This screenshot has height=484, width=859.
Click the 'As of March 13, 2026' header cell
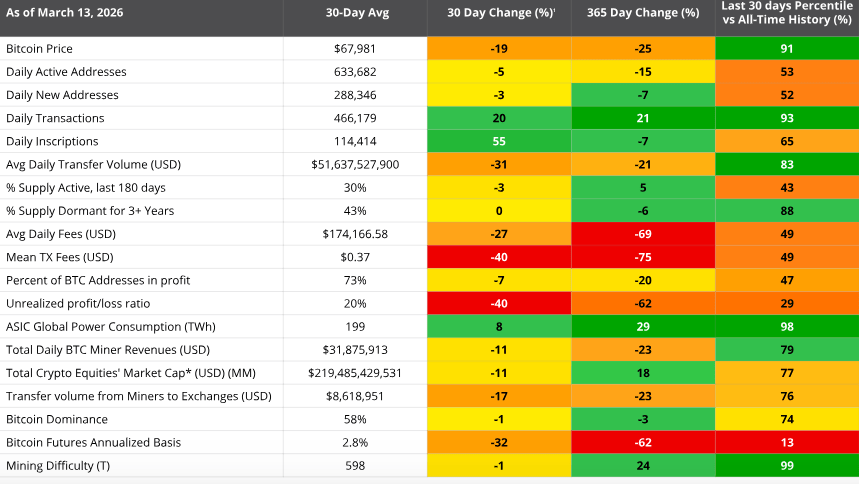pyautogui.click(x=67, y=13)
